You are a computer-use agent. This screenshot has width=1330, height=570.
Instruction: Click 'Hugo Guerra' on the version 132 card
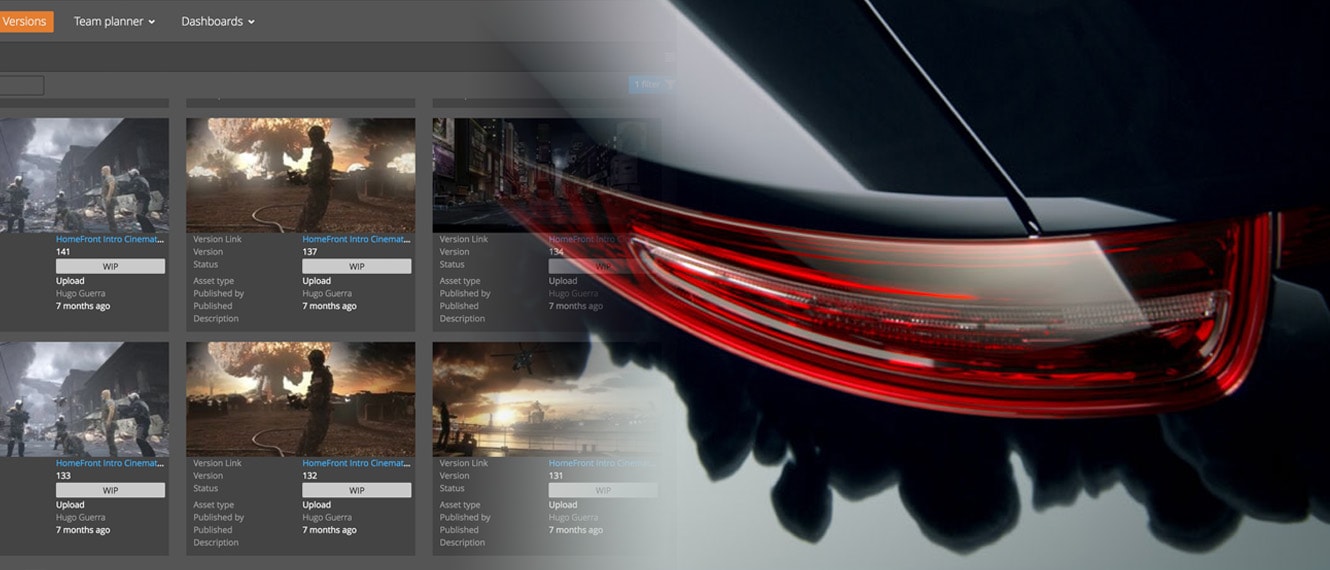coord(325,518)
